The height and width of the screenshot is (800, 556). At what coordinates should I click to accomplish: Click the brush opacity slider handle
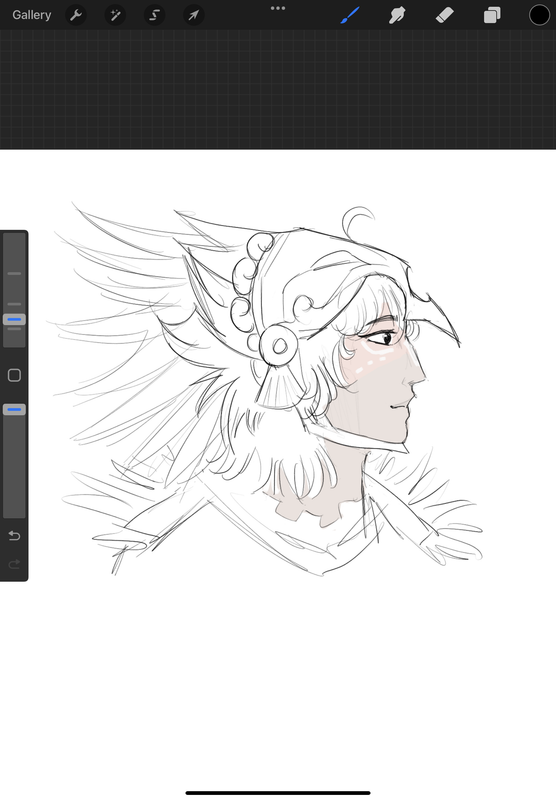coord(14,410)
